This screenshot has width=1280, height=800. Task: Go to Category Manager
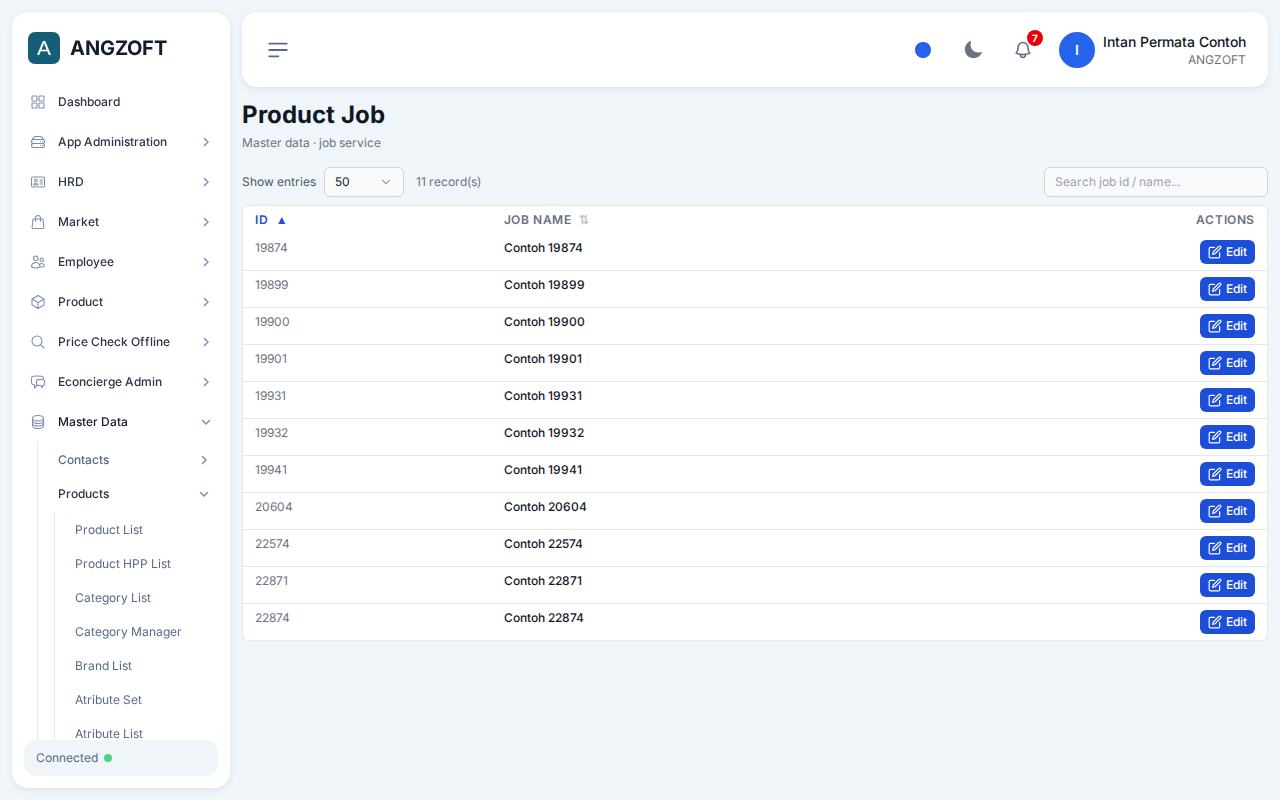pos(128,632)
